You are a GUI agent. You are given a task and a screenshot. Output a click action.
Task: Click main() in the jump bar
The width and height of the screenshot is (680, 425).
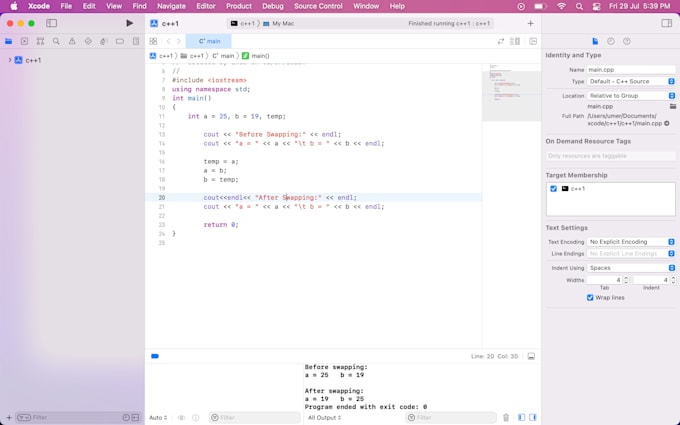tap(256, 56)
